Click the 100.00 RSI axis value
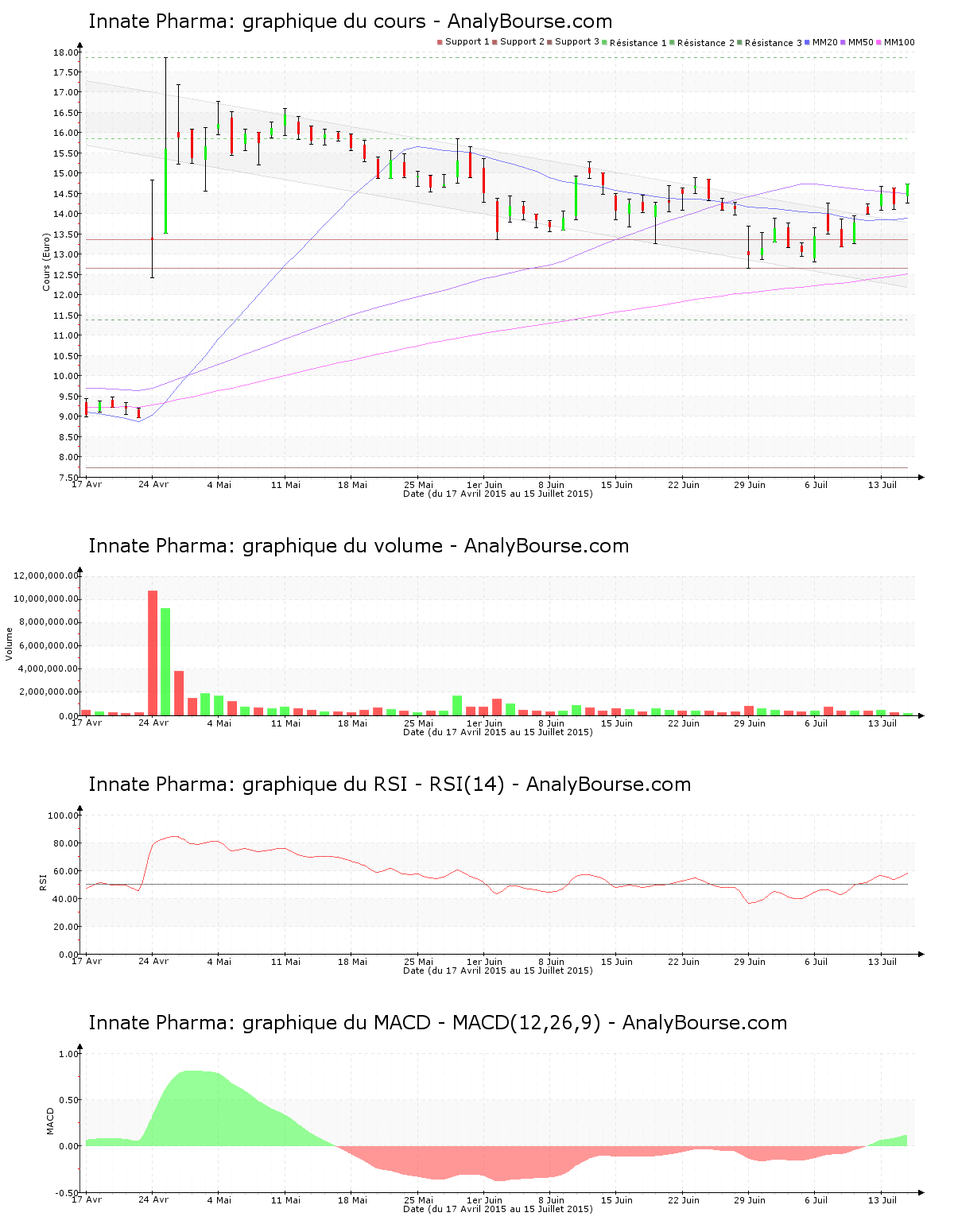This screenshot has height=1232, width=954. pyautogui.click(x=64, y=816)
